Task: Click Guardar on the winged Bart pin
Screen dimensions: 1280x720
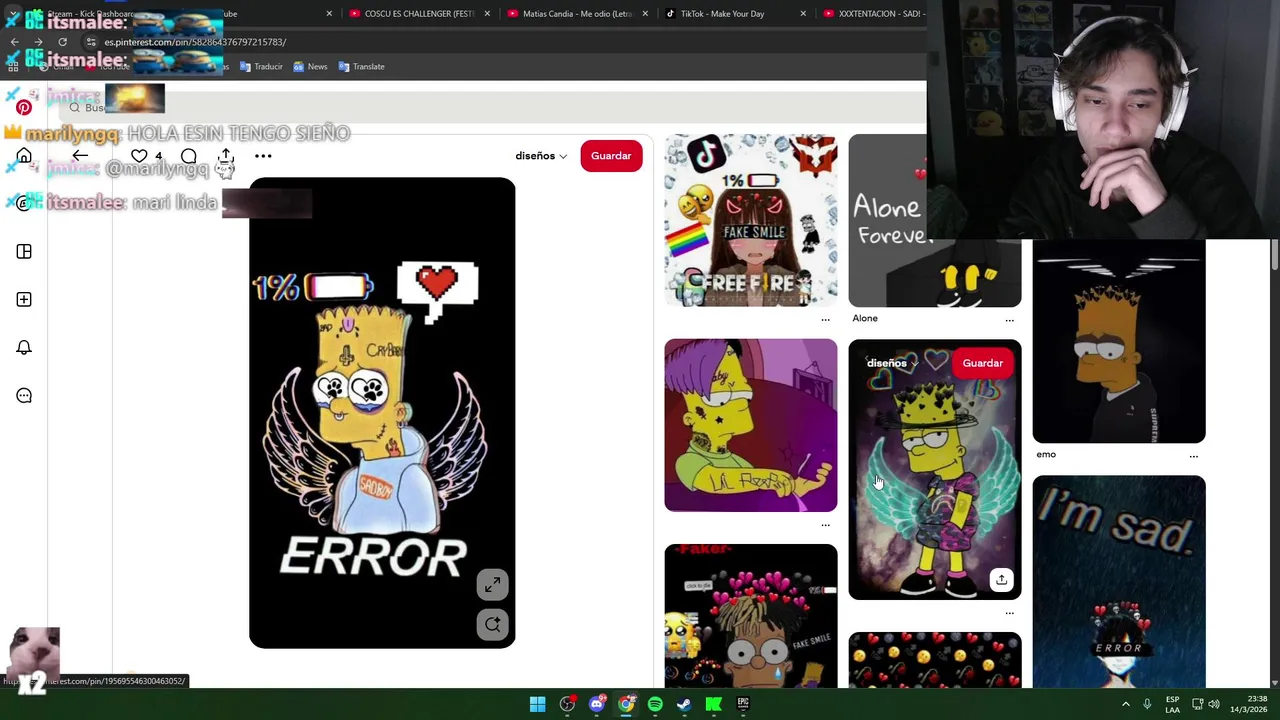Action: pos(983,363)
